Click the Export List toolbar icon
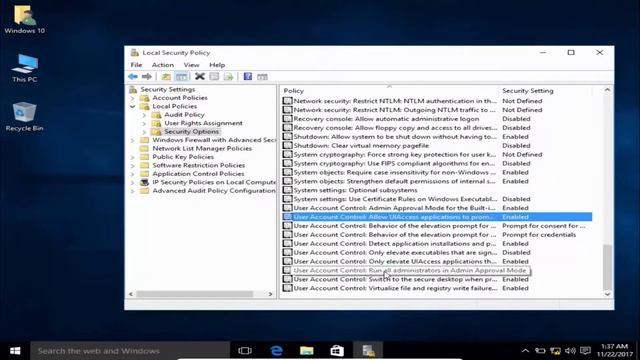 pyautogui.click(x=229, y=77)
